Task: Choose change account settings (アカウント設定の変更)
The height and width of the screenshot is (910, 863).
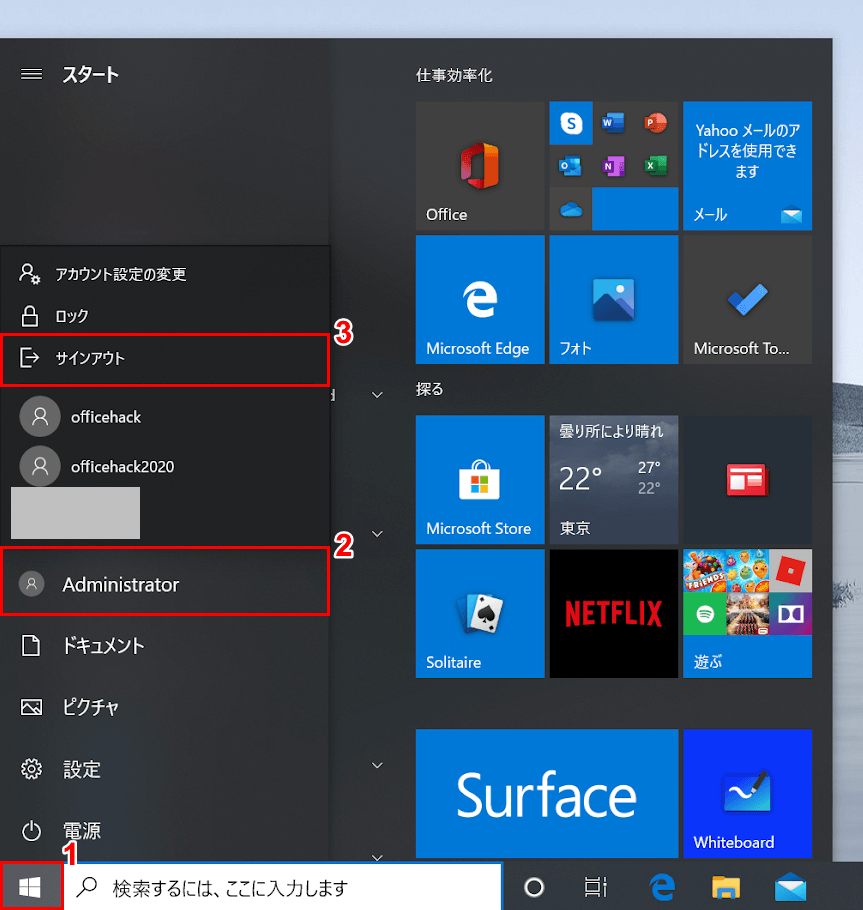Action: [120, 274]
